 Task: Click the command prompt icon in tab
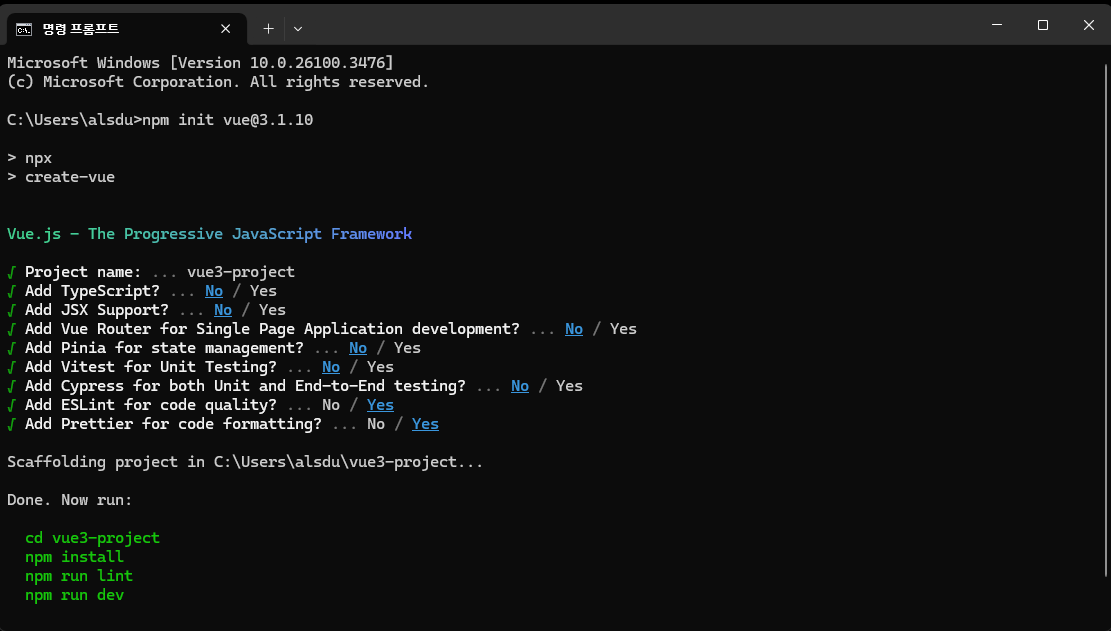click(x=24, y=29)
